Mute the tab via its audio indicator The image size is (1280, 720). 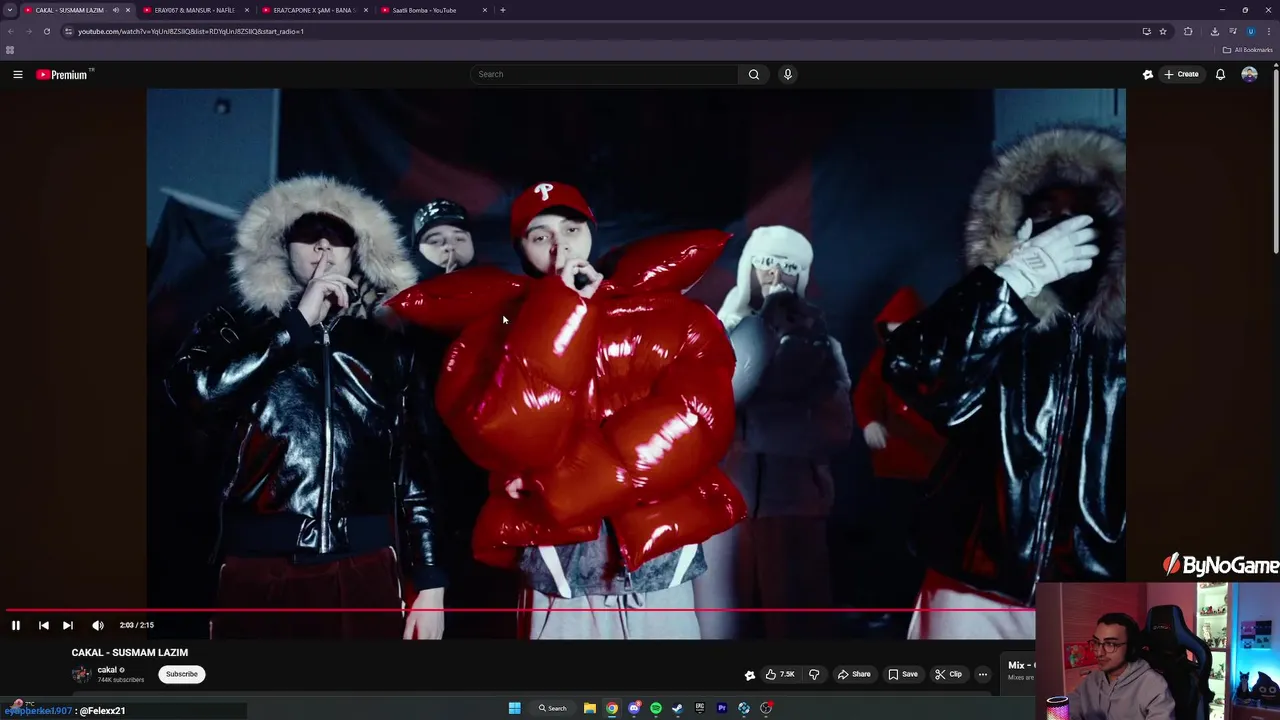tap(116, 10)
